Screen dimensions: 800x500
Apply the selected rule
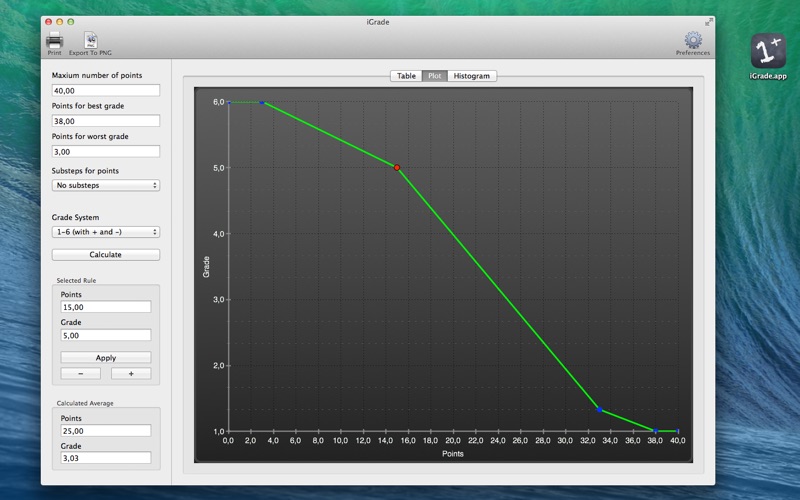pos(106,358)
